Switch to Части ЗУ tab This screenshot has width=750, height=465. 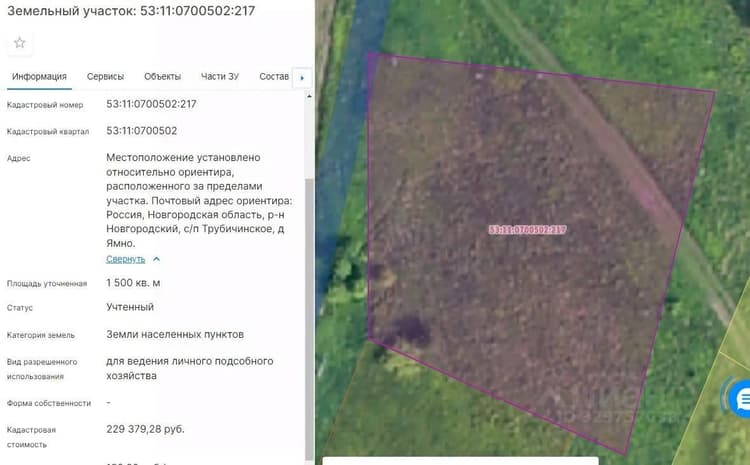tap(220, 77)
